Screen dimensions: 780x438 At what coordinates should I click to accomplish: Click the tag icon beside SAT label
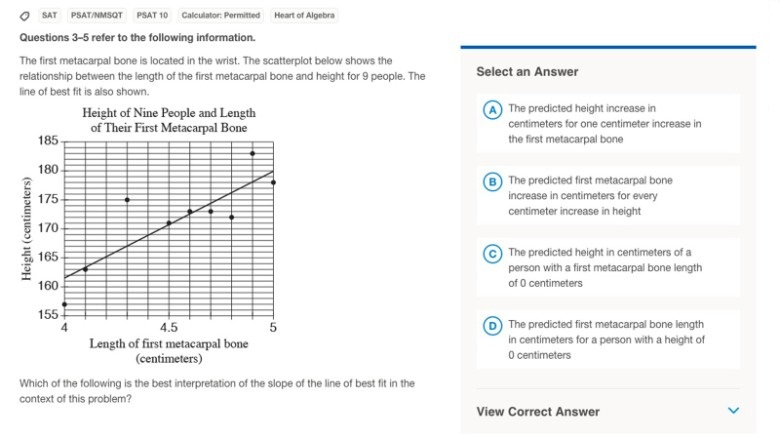tap(24, 16)
